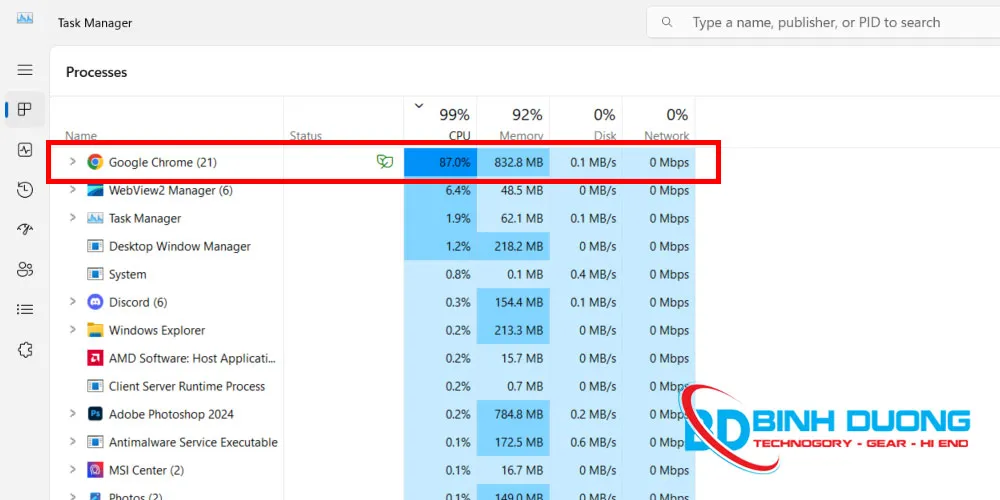
Task: Select the Processes sidebar icon
Action: (x=25, y=110)
